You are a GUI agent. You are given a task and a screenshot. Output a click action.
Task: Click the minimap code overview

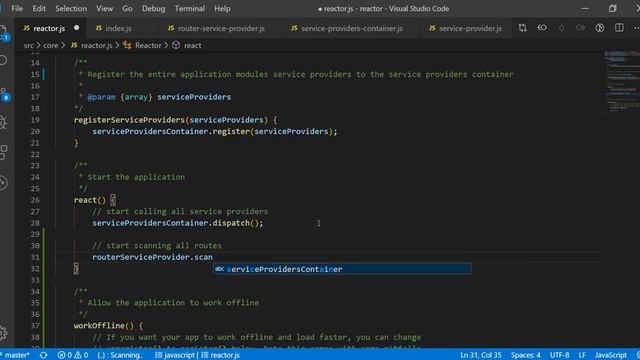[622, 82]
